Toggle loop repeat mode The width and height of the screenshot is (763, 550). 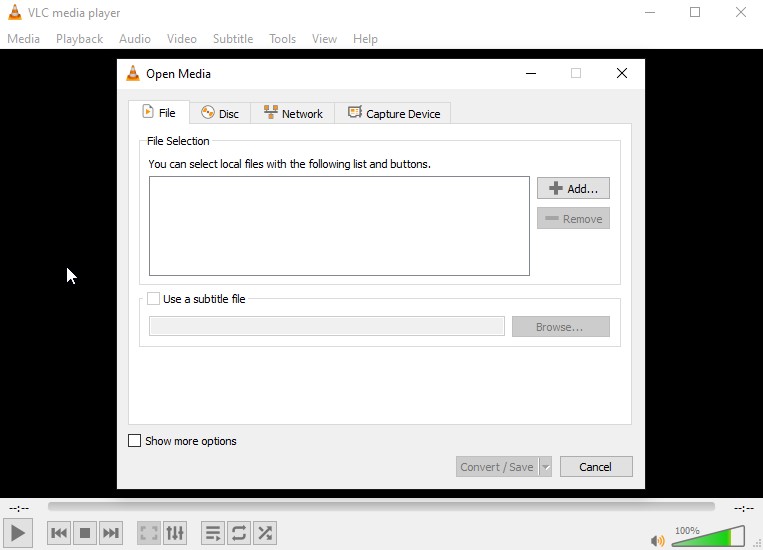[239, 533]
